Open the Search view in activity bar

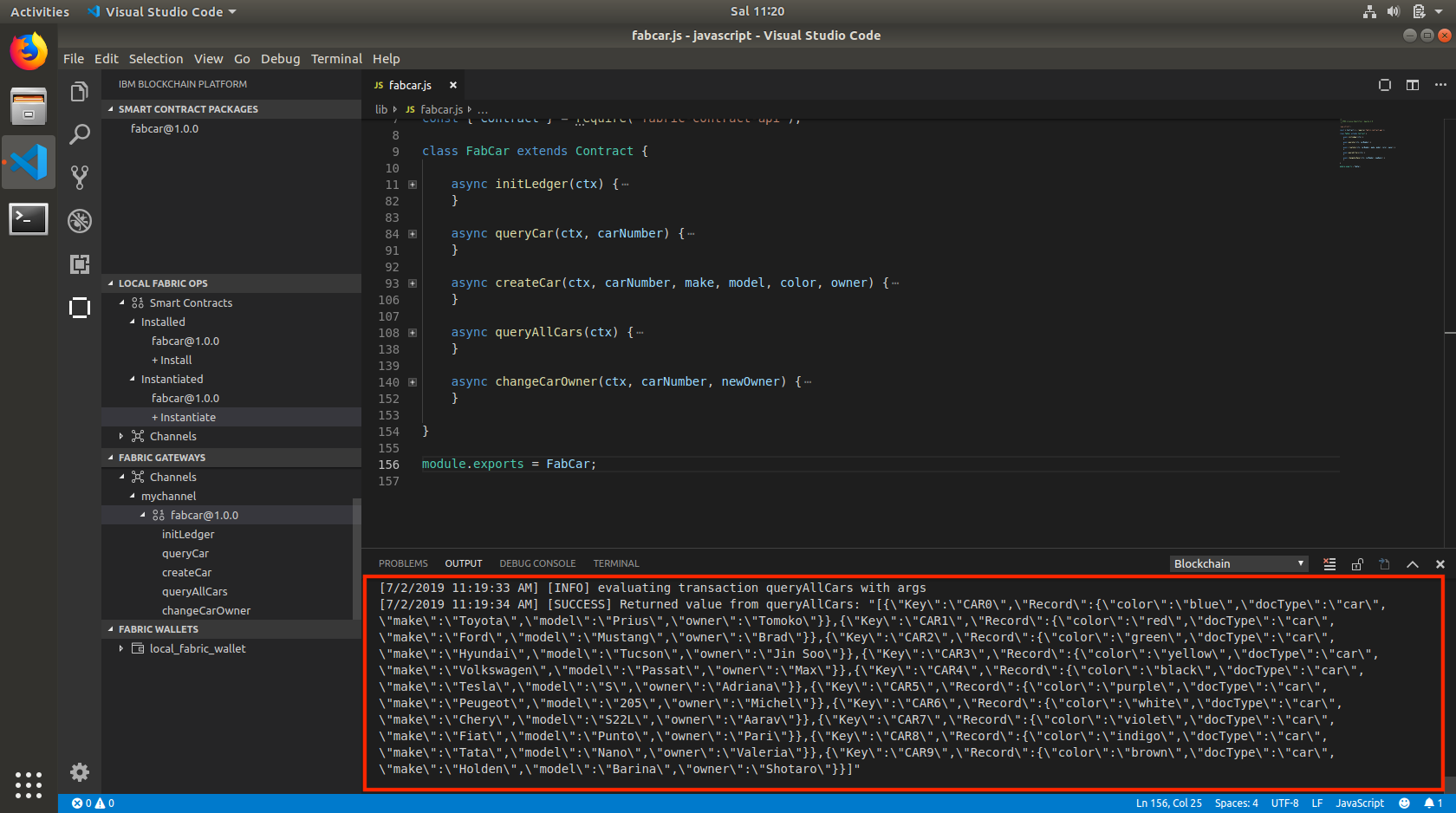point(80,134)
